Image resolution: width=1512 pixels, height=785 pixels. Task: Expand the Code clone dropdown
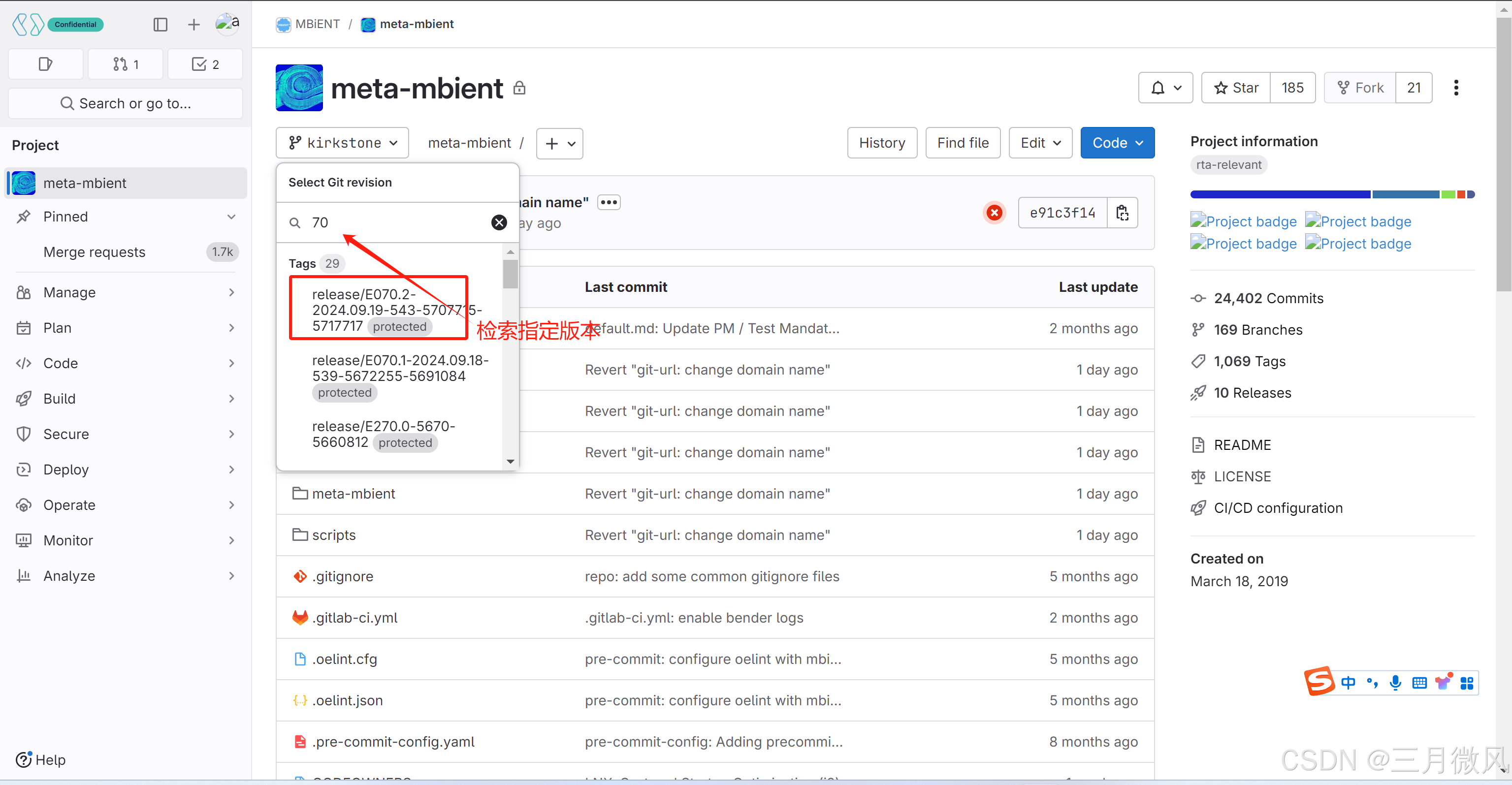(x=1117, y=143)
